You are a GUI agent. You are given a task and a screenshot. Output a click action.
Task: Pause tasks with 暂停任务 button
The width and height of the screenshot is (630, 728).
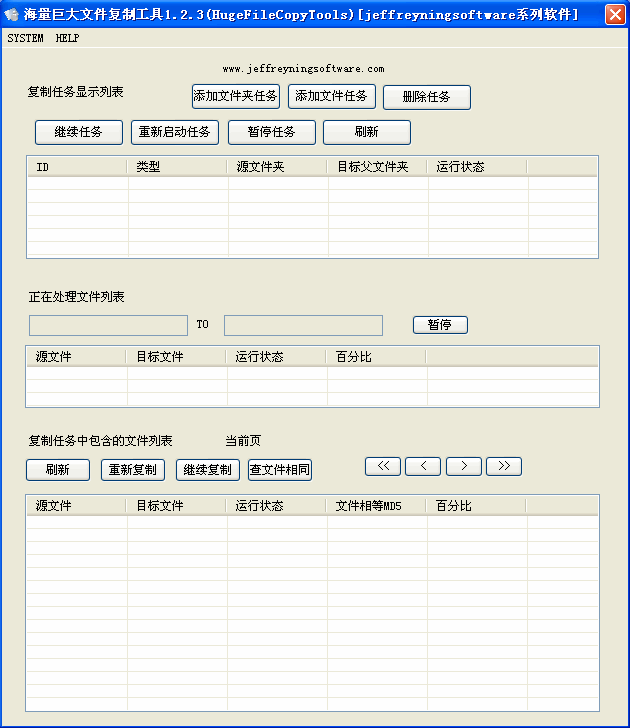coord(272,132)
